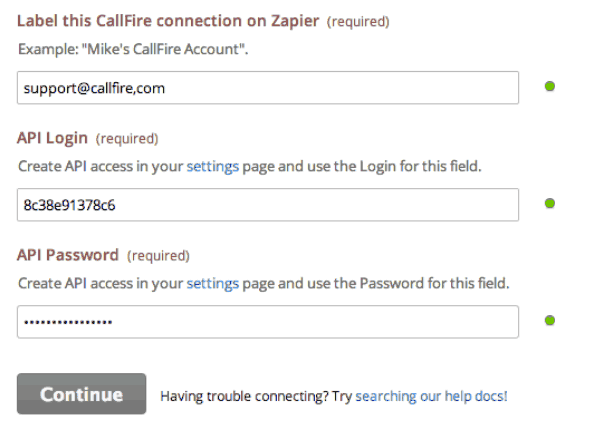Focus the connection label field containing support@callfire,com
This screenshot has width=600, height=440.
click(268, 88)
